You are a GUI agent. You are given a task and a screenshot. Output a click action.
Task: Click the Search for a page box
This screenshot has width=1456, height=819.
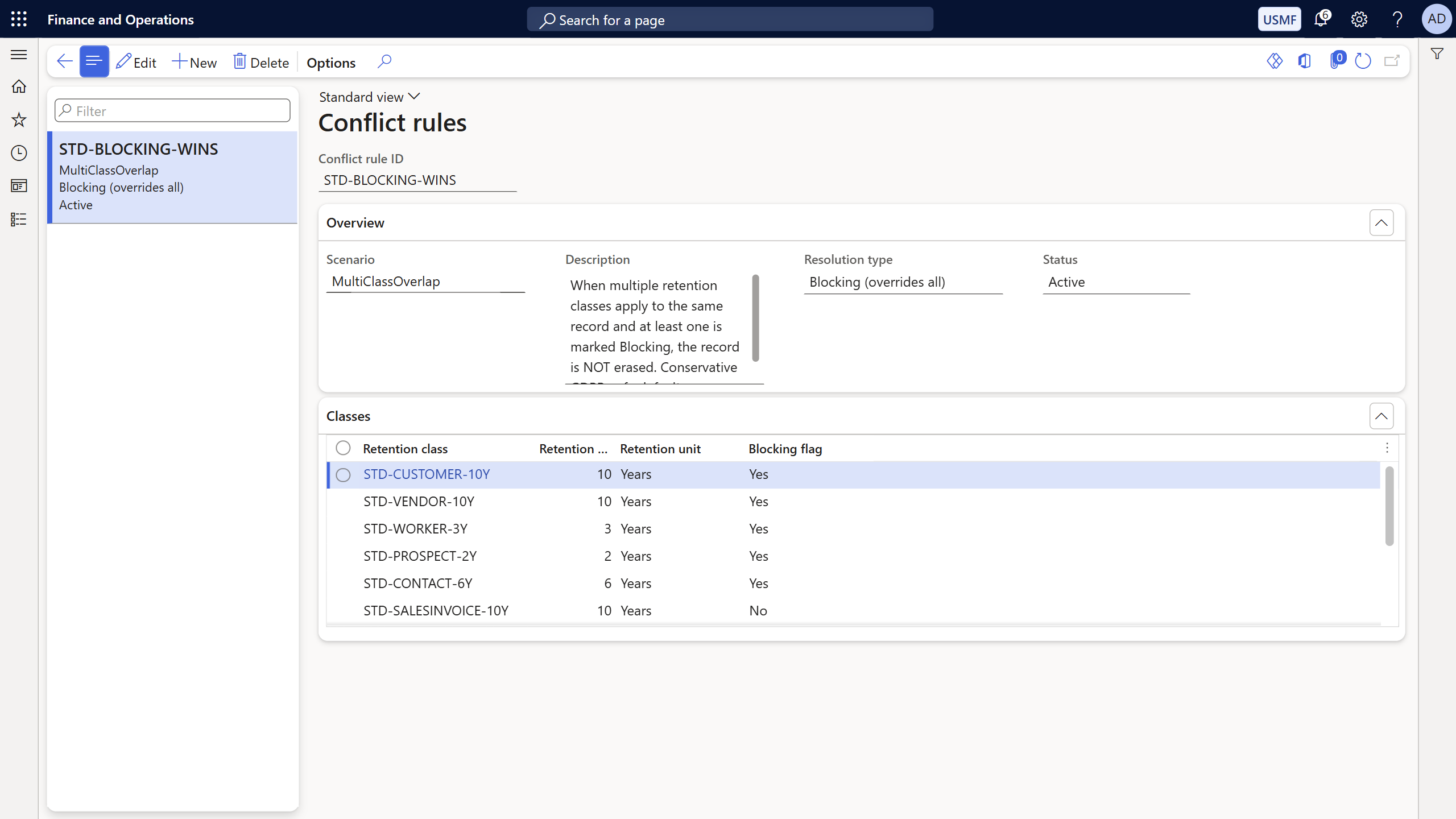click(x=730, y=20)
